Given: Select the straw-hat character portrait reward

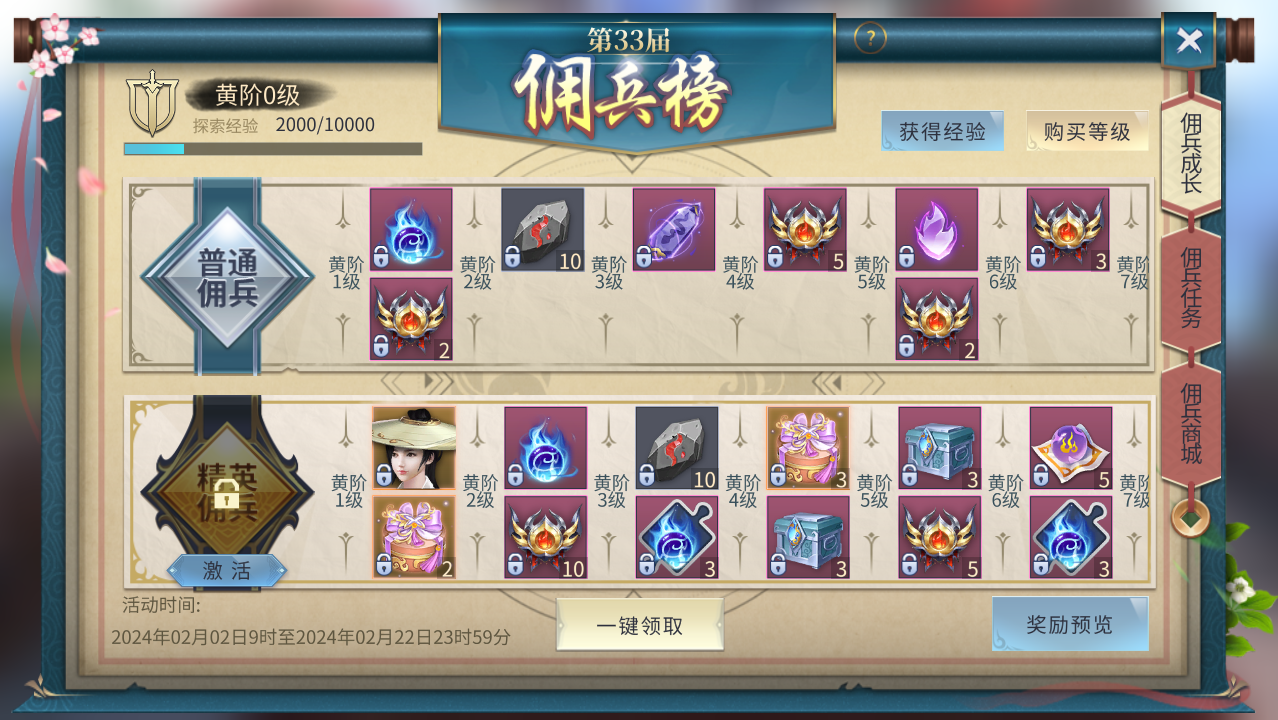Looking at the screenshot, I should 414,448.
